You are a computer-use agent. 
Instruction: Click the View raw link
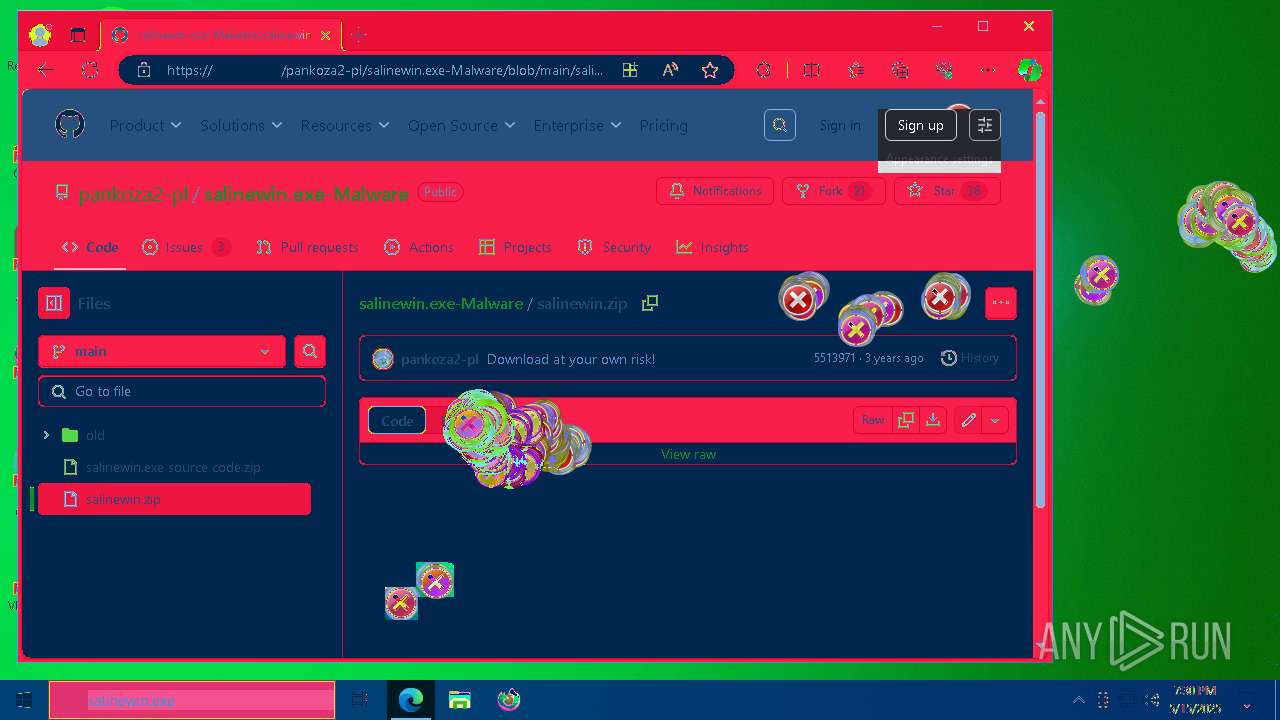tap(688, 454)
